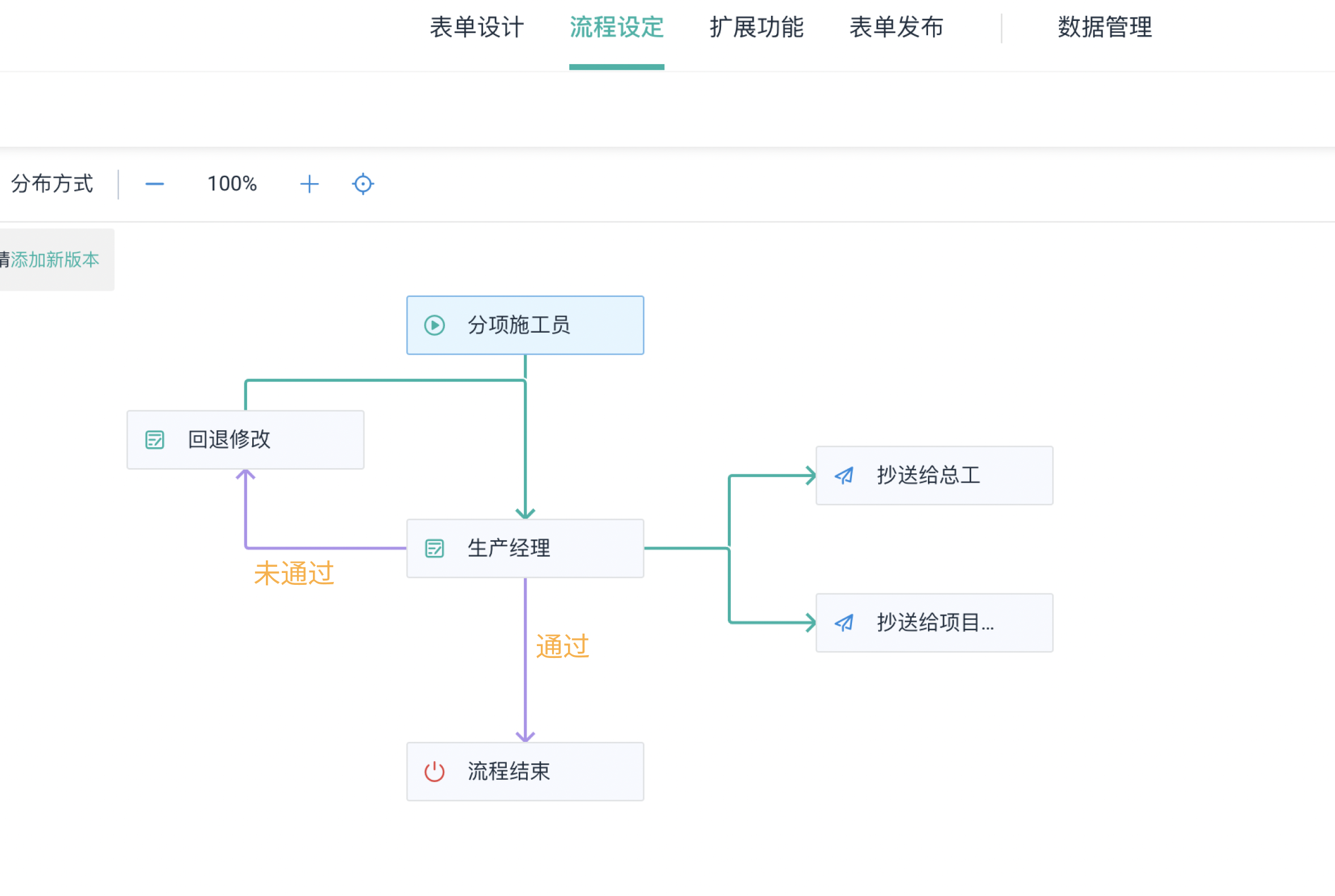Viewport: 1335px width, 896px height.
Task: Select the 未通过 edge label
Action: point(294,573)
